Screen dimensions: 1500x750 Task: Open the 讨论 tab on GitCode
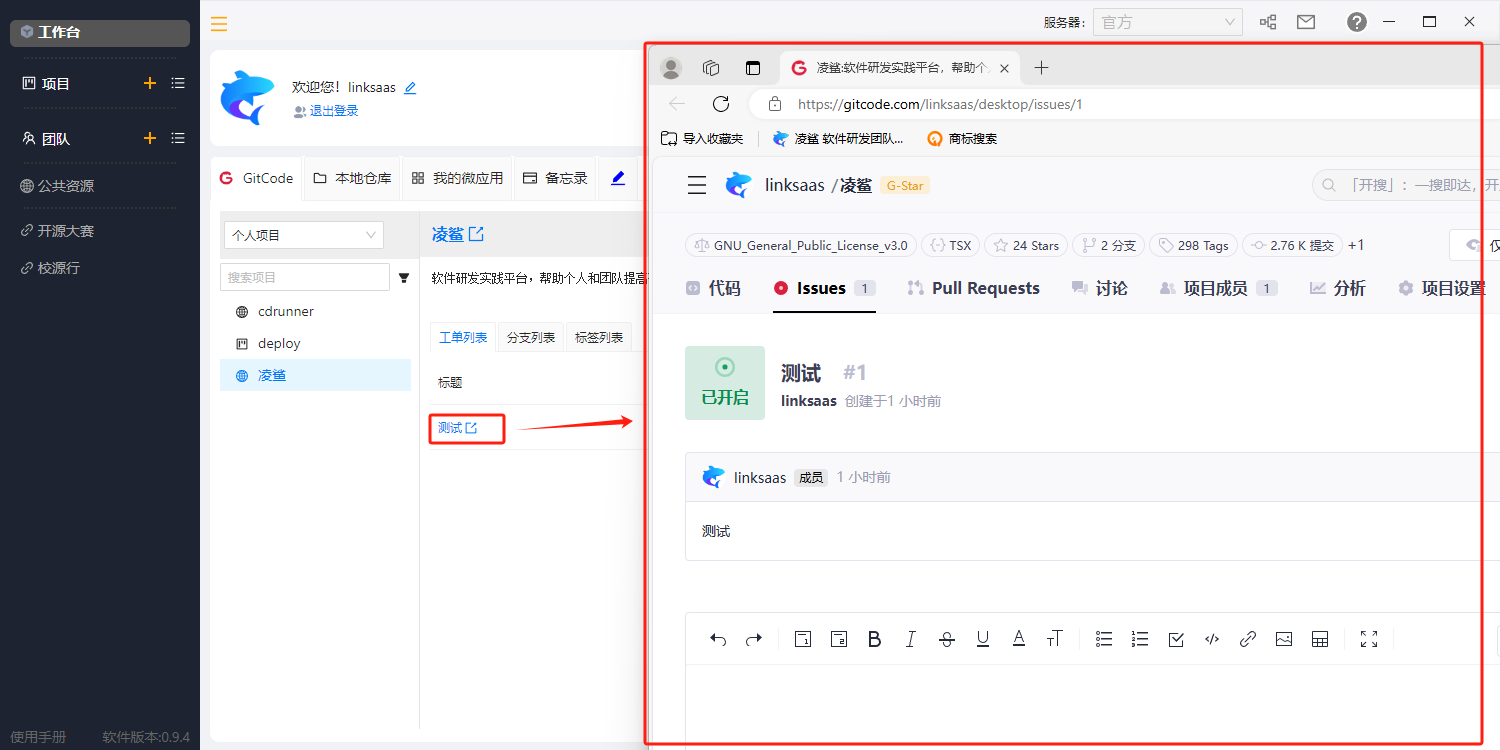[x=1099, y=288]
